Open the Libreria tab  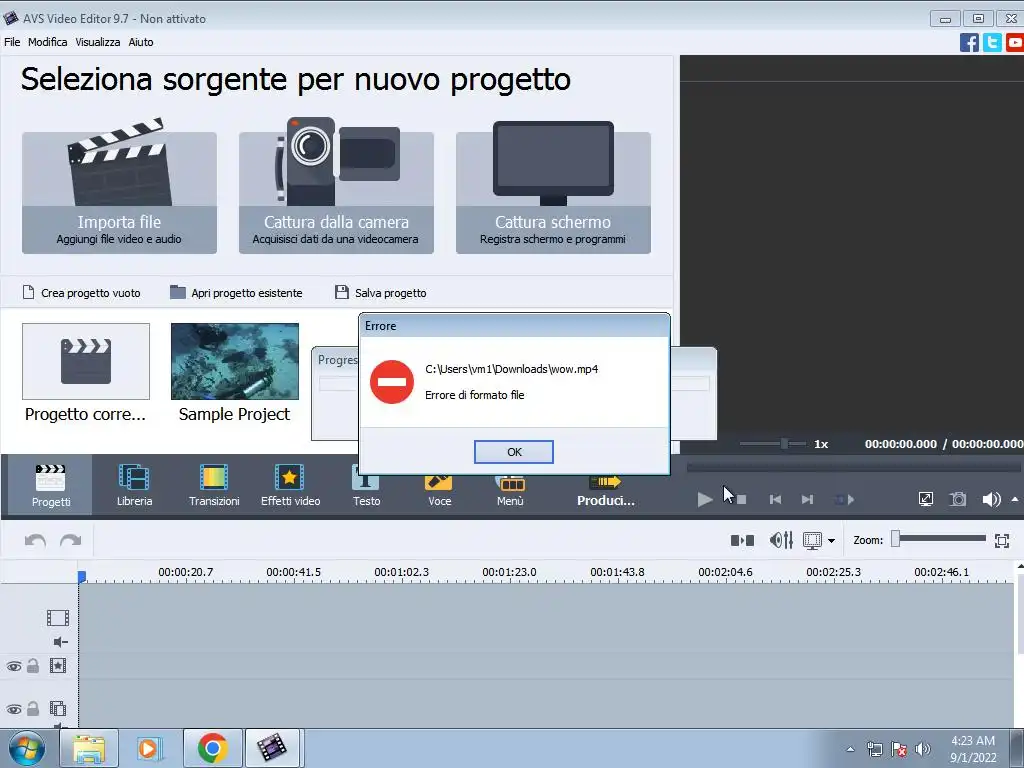click(135, 485)
